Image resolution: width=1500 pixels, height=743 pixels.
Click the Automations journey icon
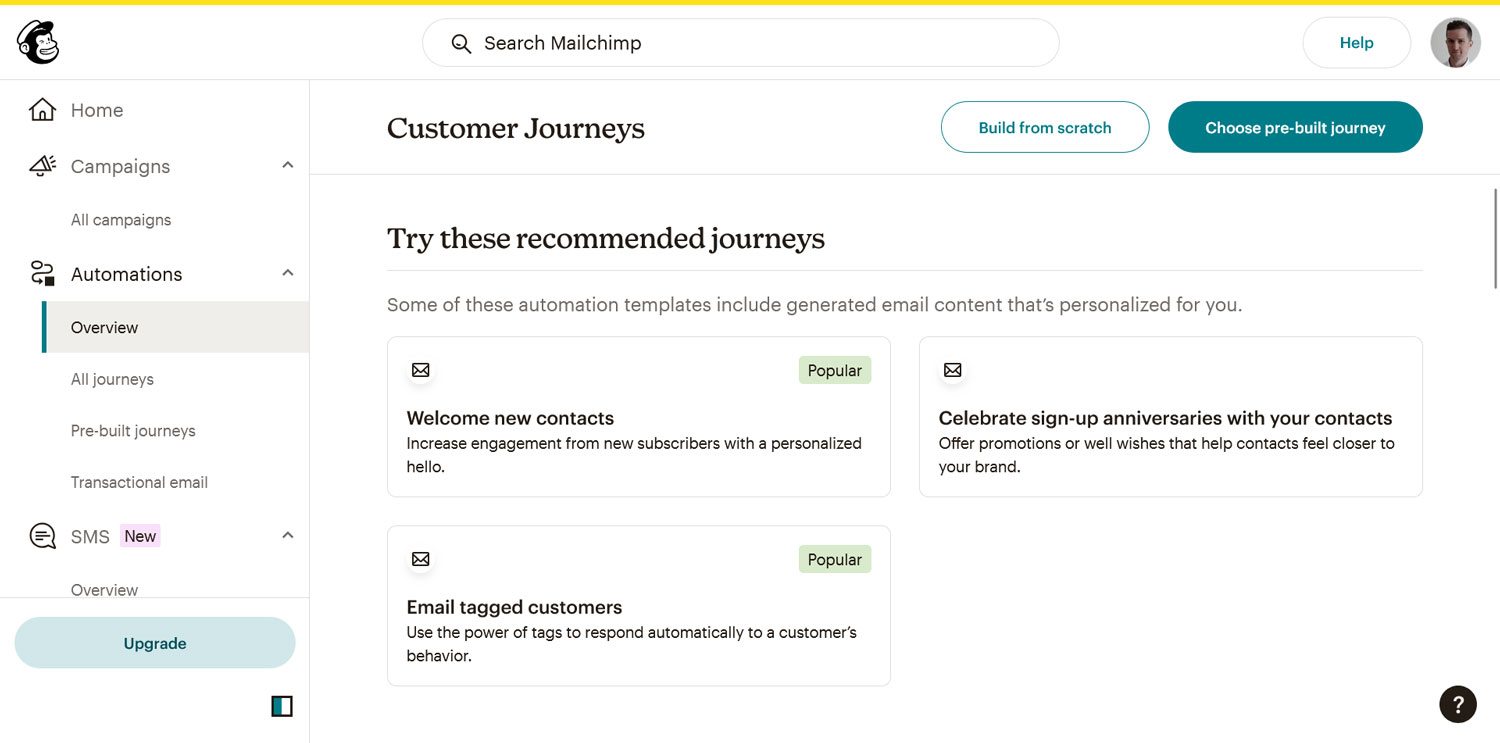tap(42, 274)
